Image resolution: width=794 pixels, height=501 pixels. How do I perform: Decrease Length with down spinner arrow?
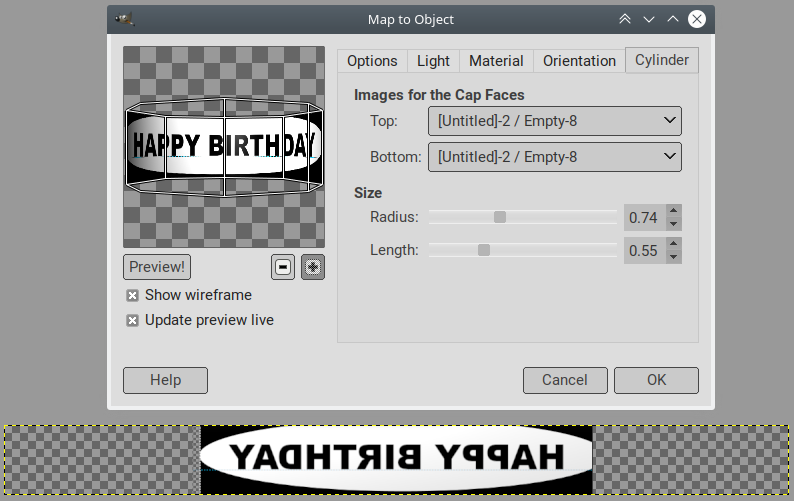pos(673,257)
